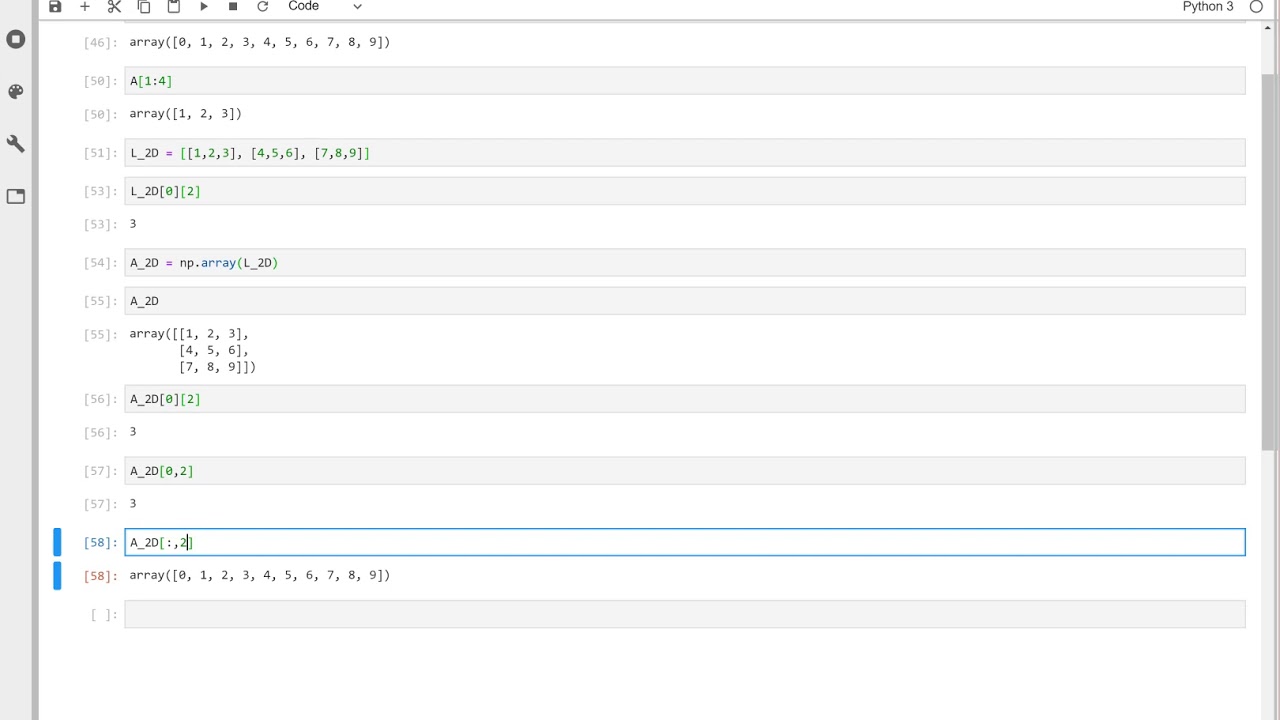
Task: Click the array([1, 2, 3]) output
Action: pos(185,114)
